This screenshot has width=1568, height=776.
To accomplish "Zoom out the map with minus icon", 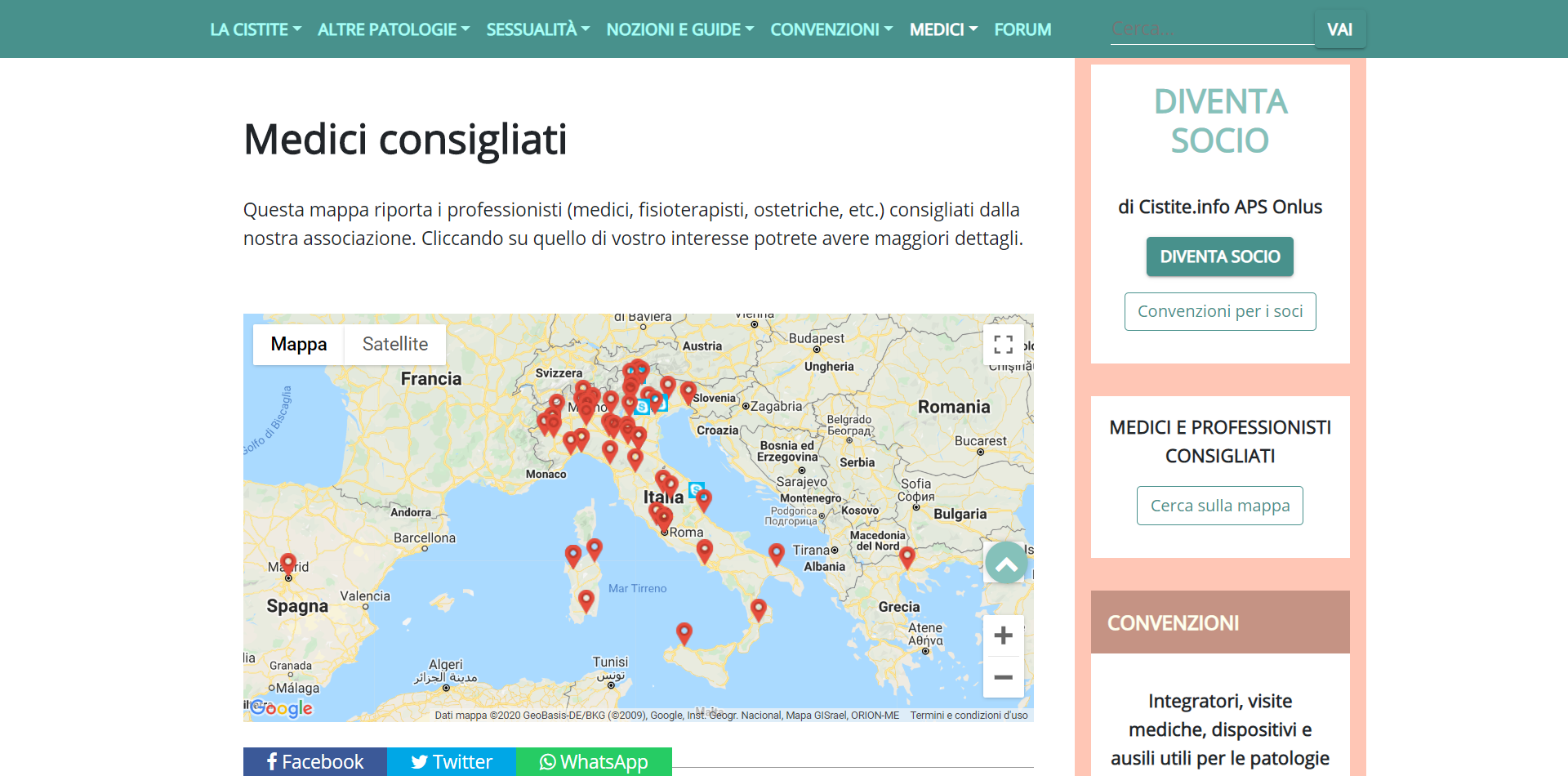I will point(1003,677).
